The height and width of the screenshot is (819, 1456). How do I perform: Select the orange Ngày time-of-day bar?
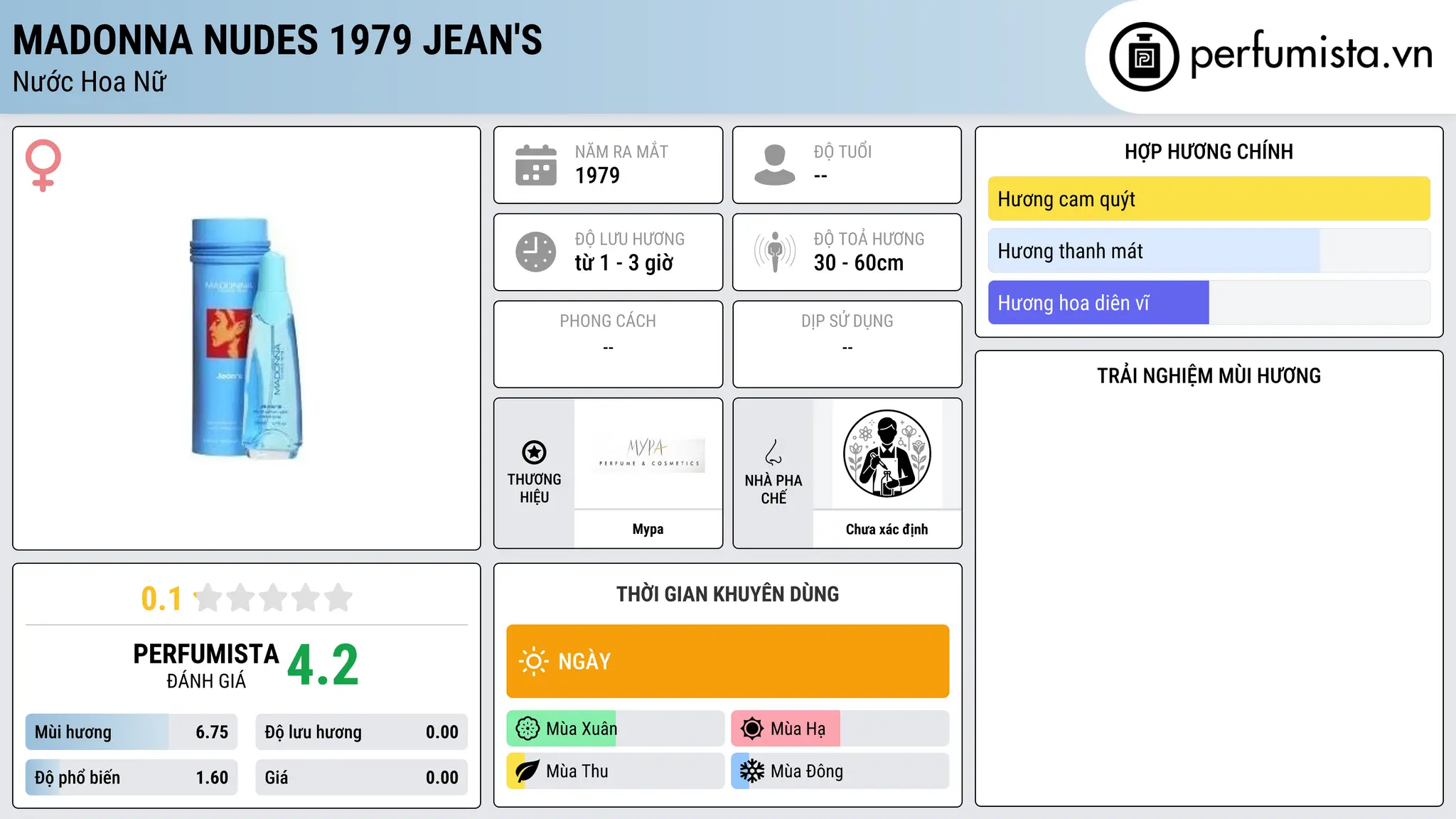pos(728,661)
